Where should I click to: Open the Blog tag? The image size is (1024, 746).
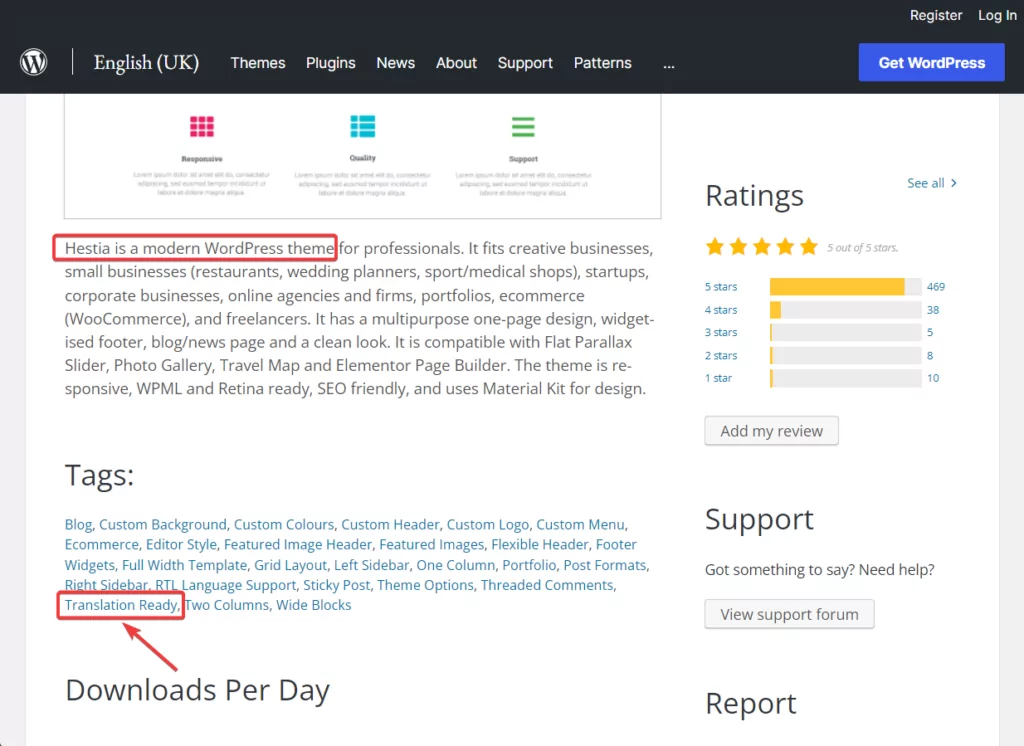pyautogui.click(x=78, y=525)
